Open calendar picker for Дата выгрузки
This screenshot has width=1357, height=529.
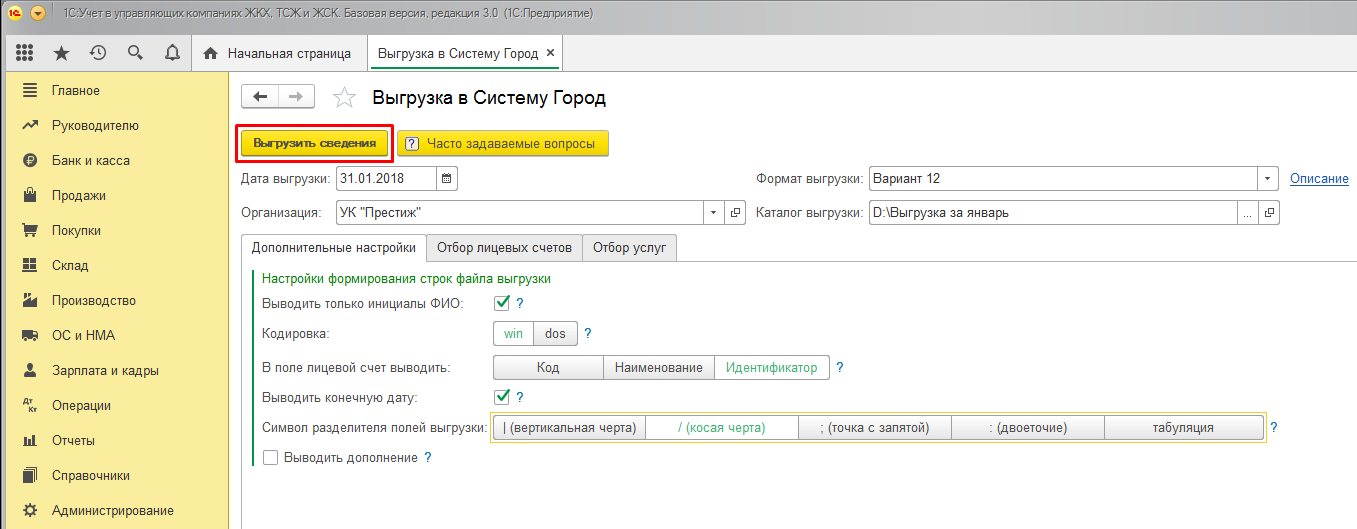tap(447, 179)
